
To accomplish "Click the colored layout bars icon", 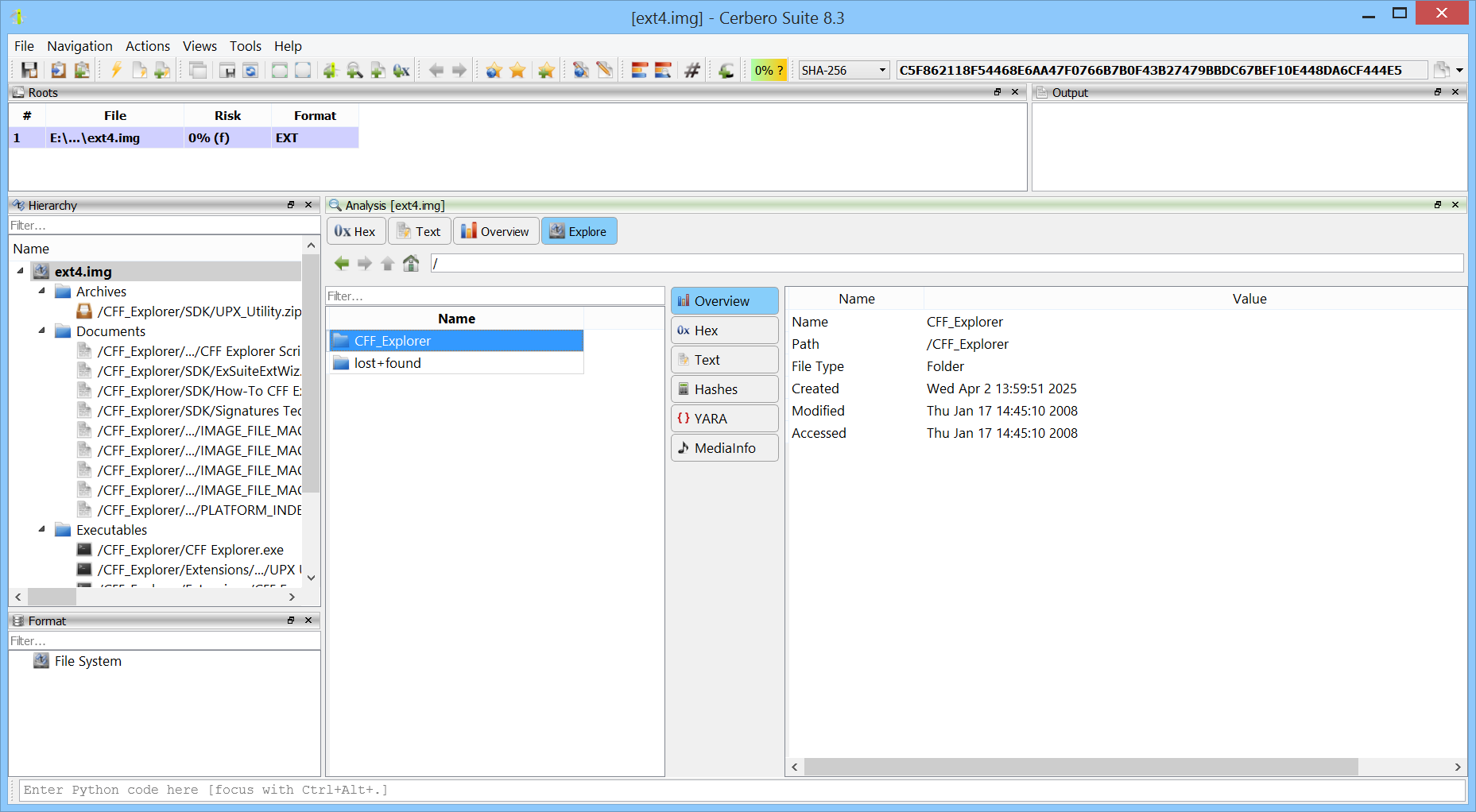I will pyautogui.click(x=640, y=70).
